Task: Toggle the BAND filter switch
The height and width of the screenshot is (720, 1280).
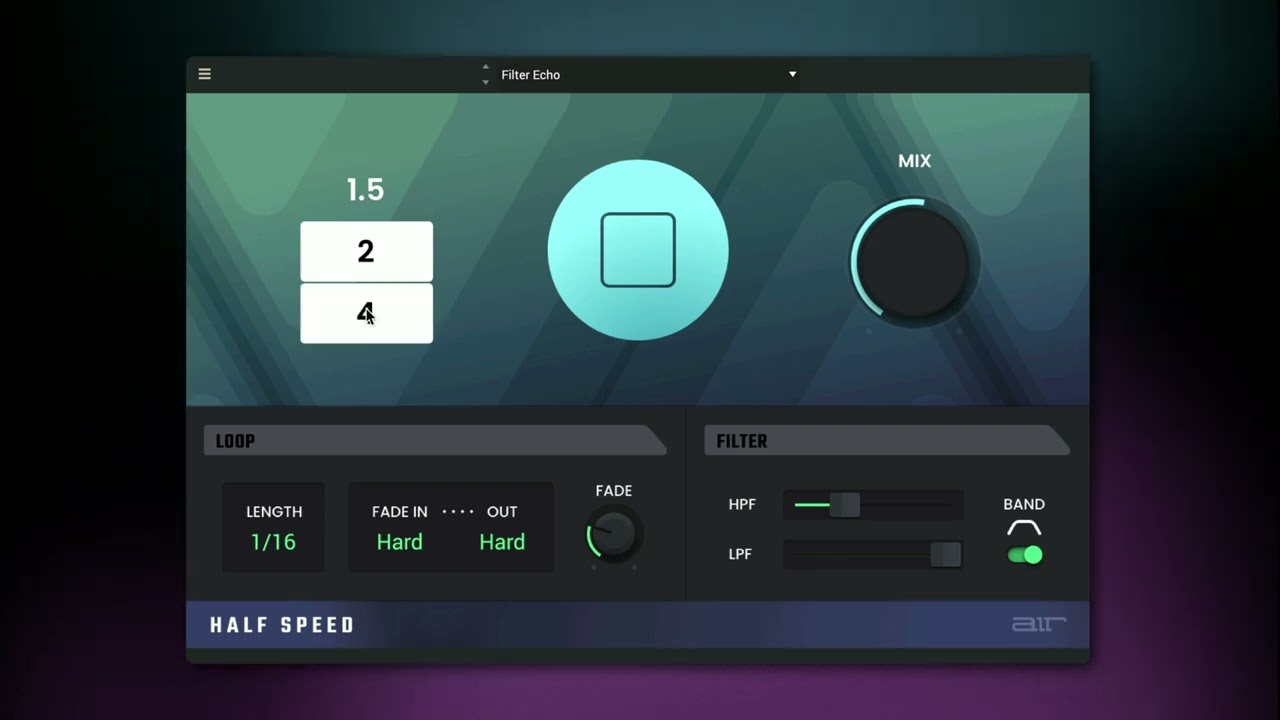Action: click(x=1025, y=555)
